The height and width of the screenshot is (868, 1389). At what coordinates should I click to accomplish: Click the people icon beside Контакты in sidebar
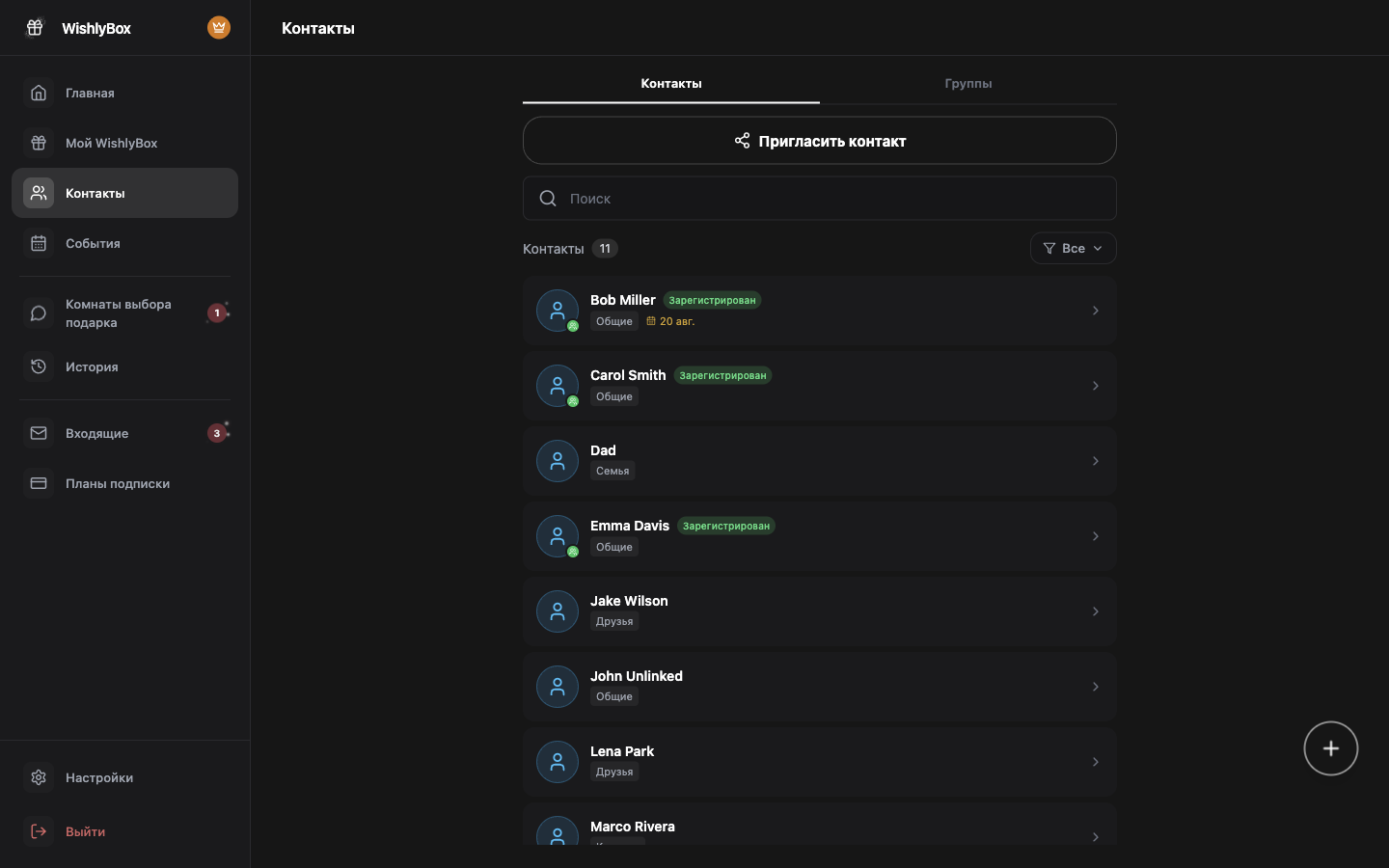tap(39, 193)
